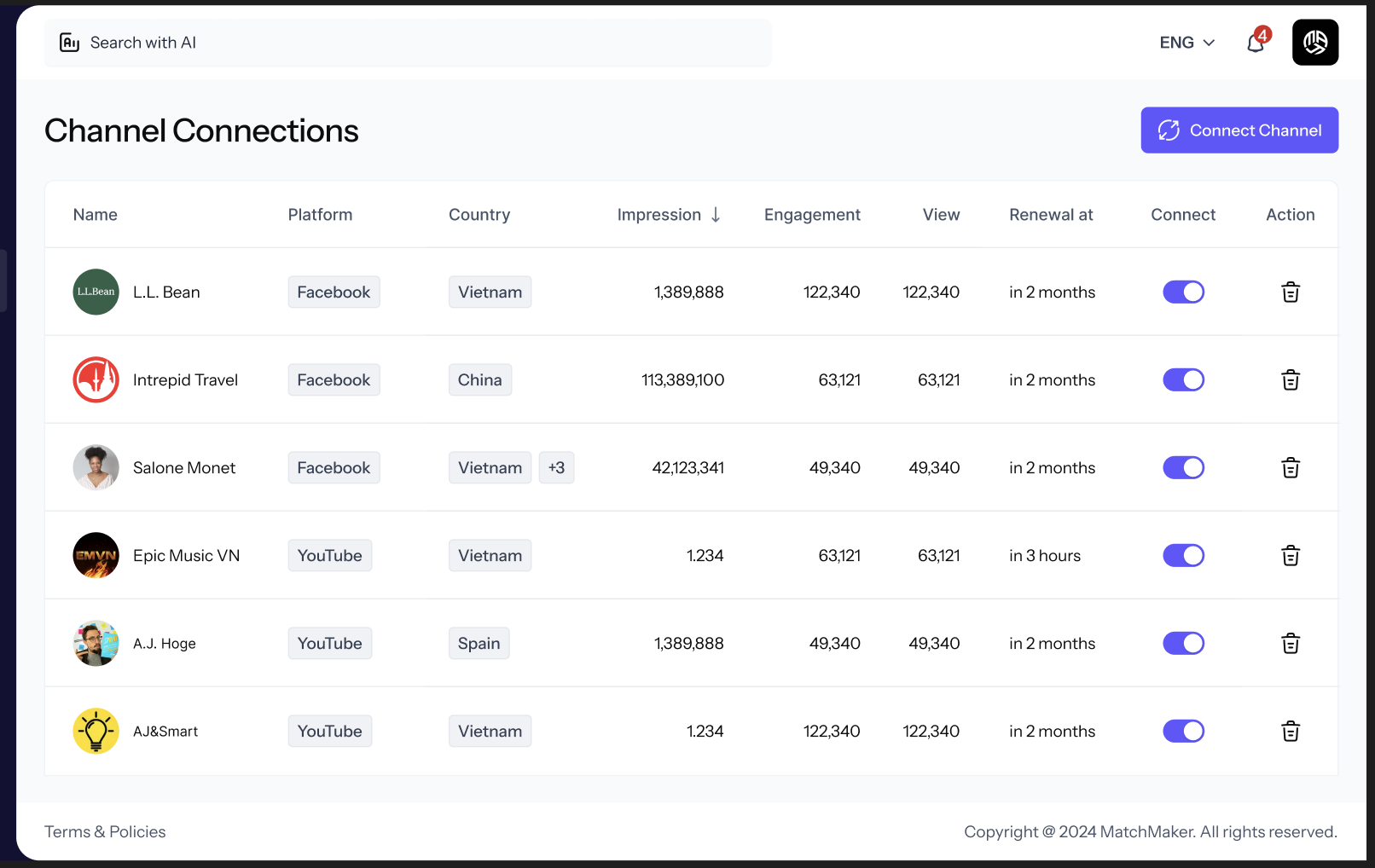The image size is (1375, 868).
Task: Open Terms & Policies link
Action: 105,831
